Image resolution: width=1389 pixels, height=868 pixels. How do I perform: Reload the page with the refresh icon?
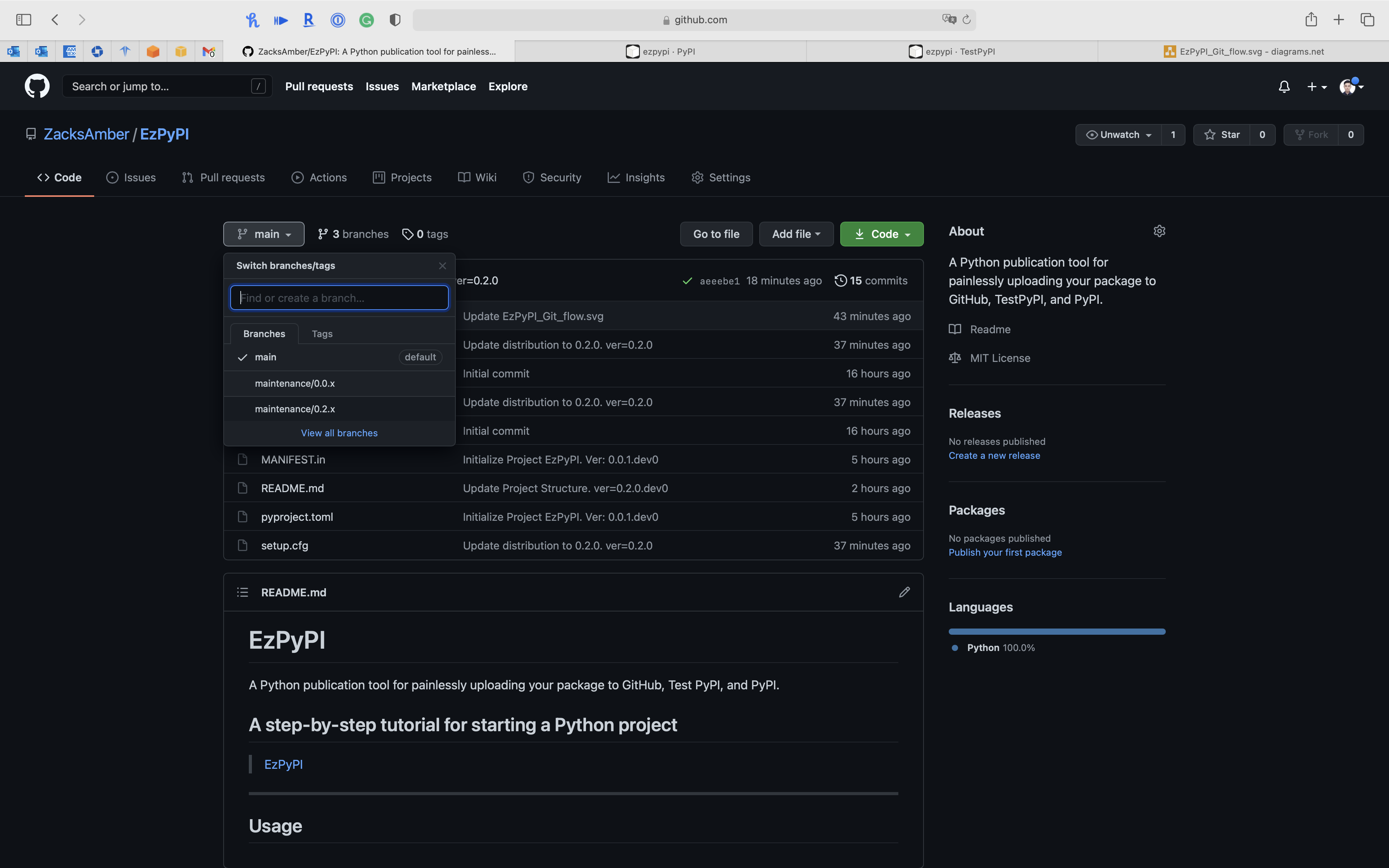(967, 20)
